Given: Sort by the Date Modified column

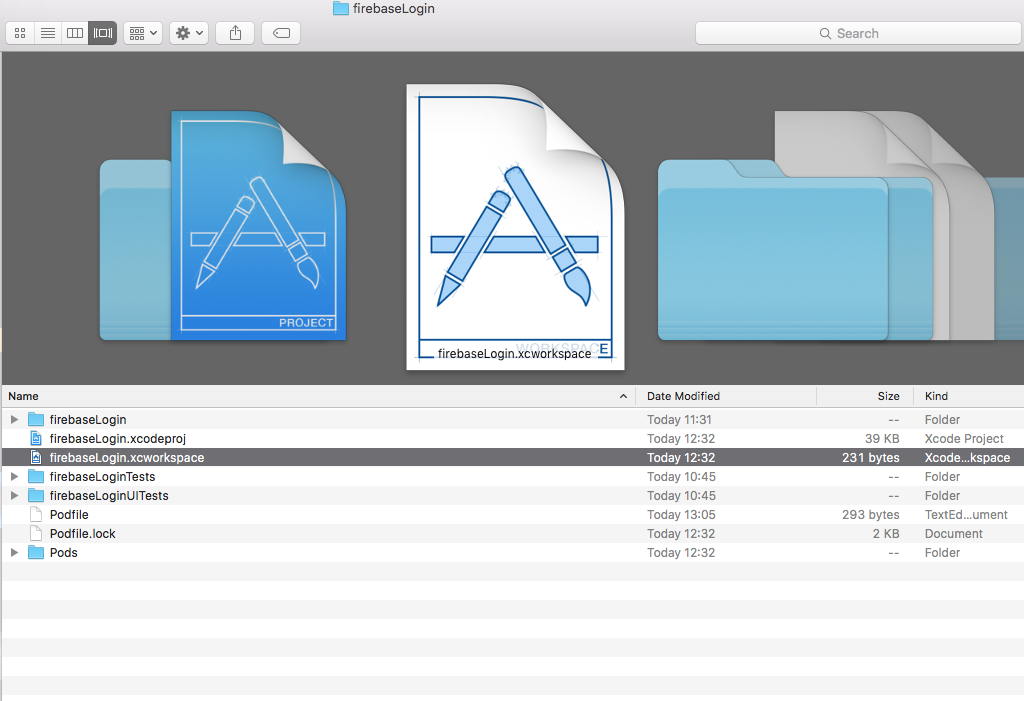Looking at the screenshot, I should click(683, 396).
